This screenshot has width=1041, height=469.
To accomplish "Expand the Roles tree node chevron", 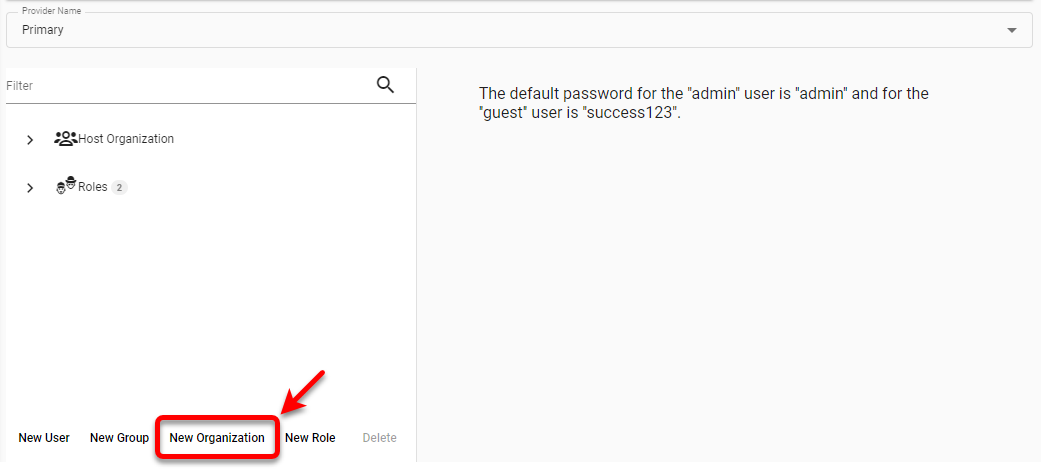I will [30, 188].
